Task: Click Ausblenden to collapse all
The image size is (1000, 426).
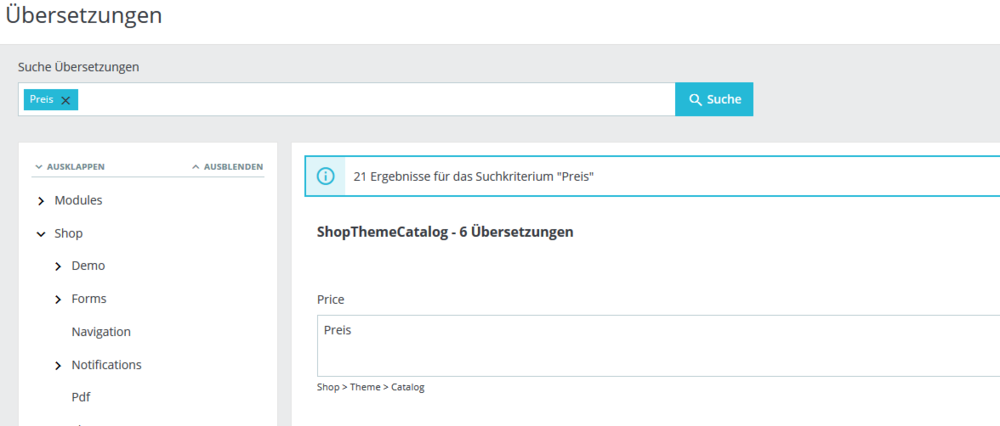Action: pyautogui.click(x=228, y=167)
